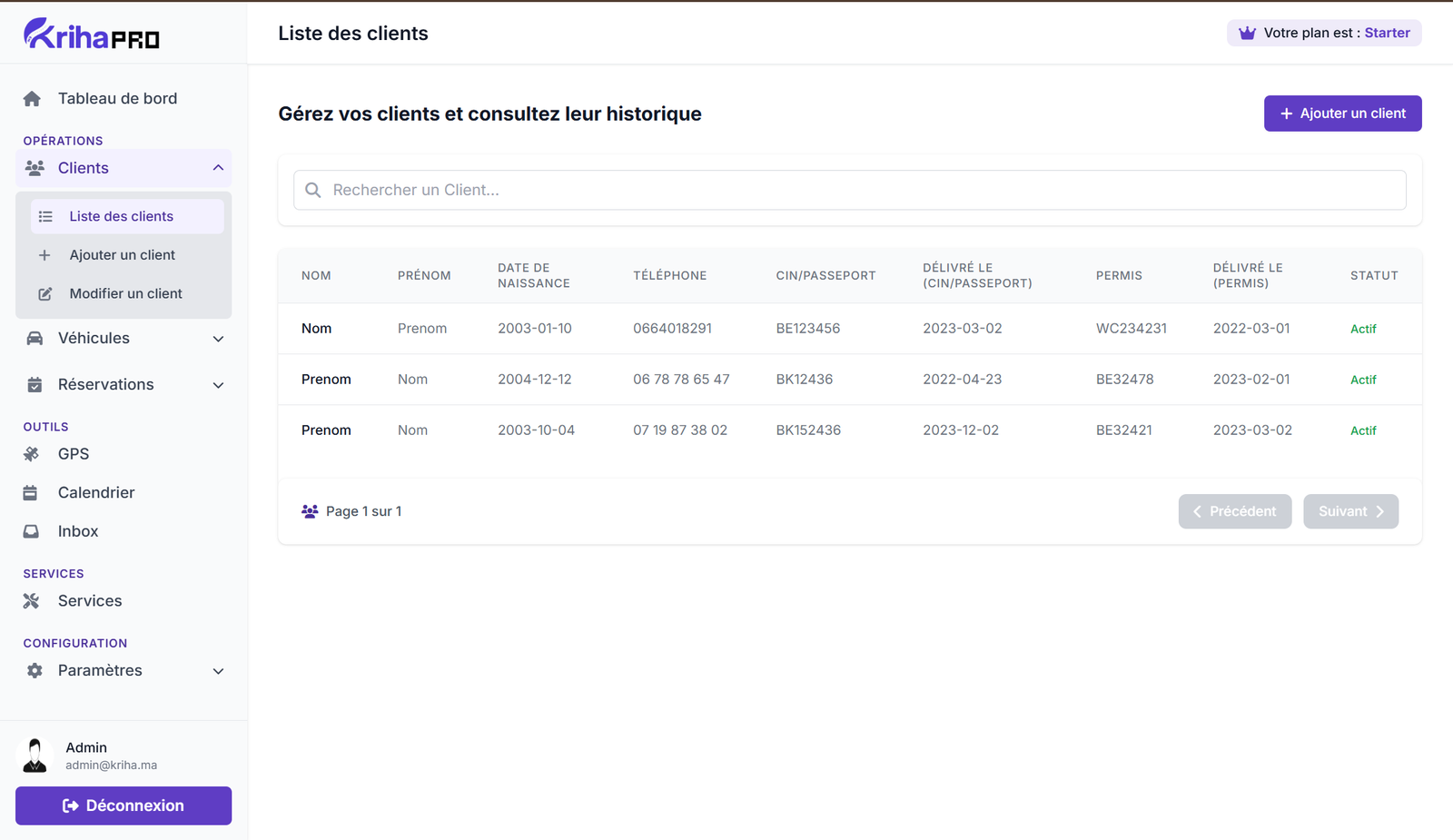This screenshot has width=1453, height=840.
Task: Click the GPS satellite icon
Action: (32, 454)
